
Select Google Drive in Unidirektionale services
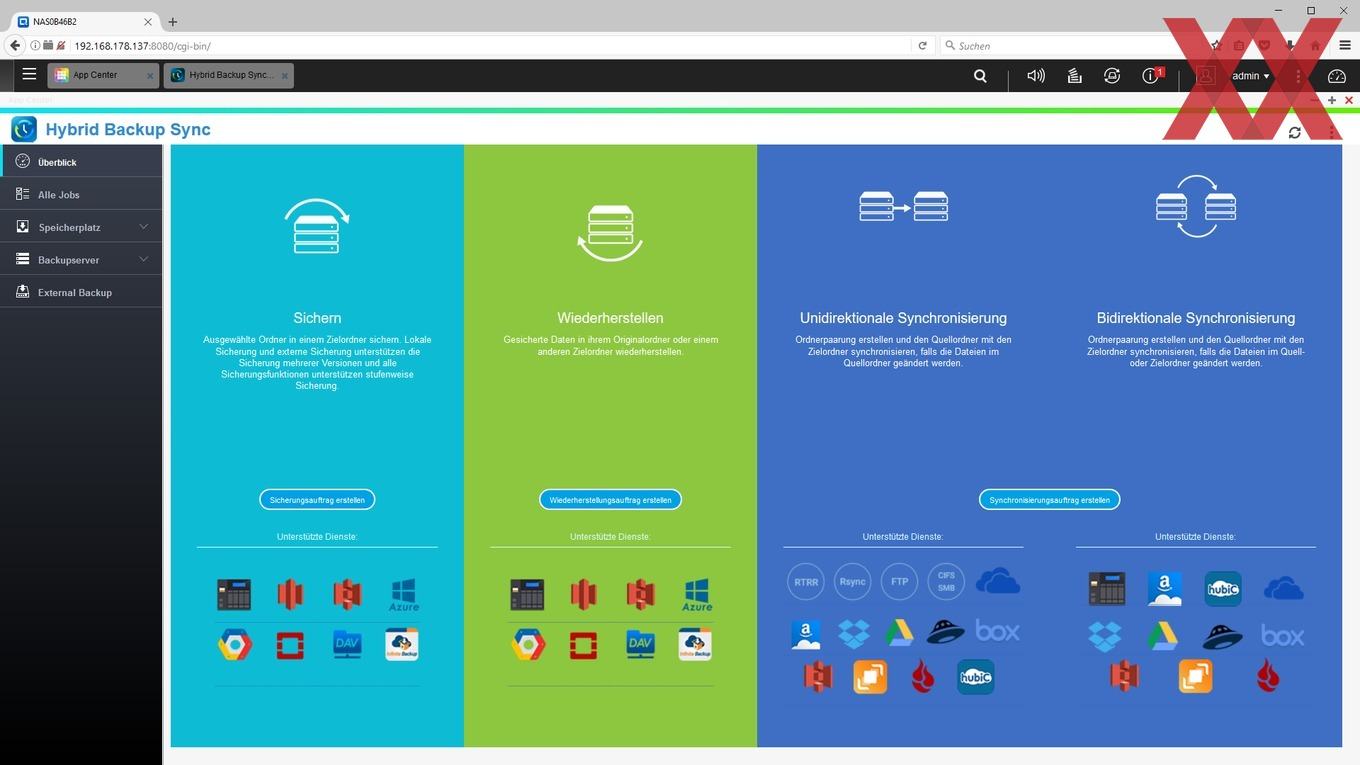(899, 634)
